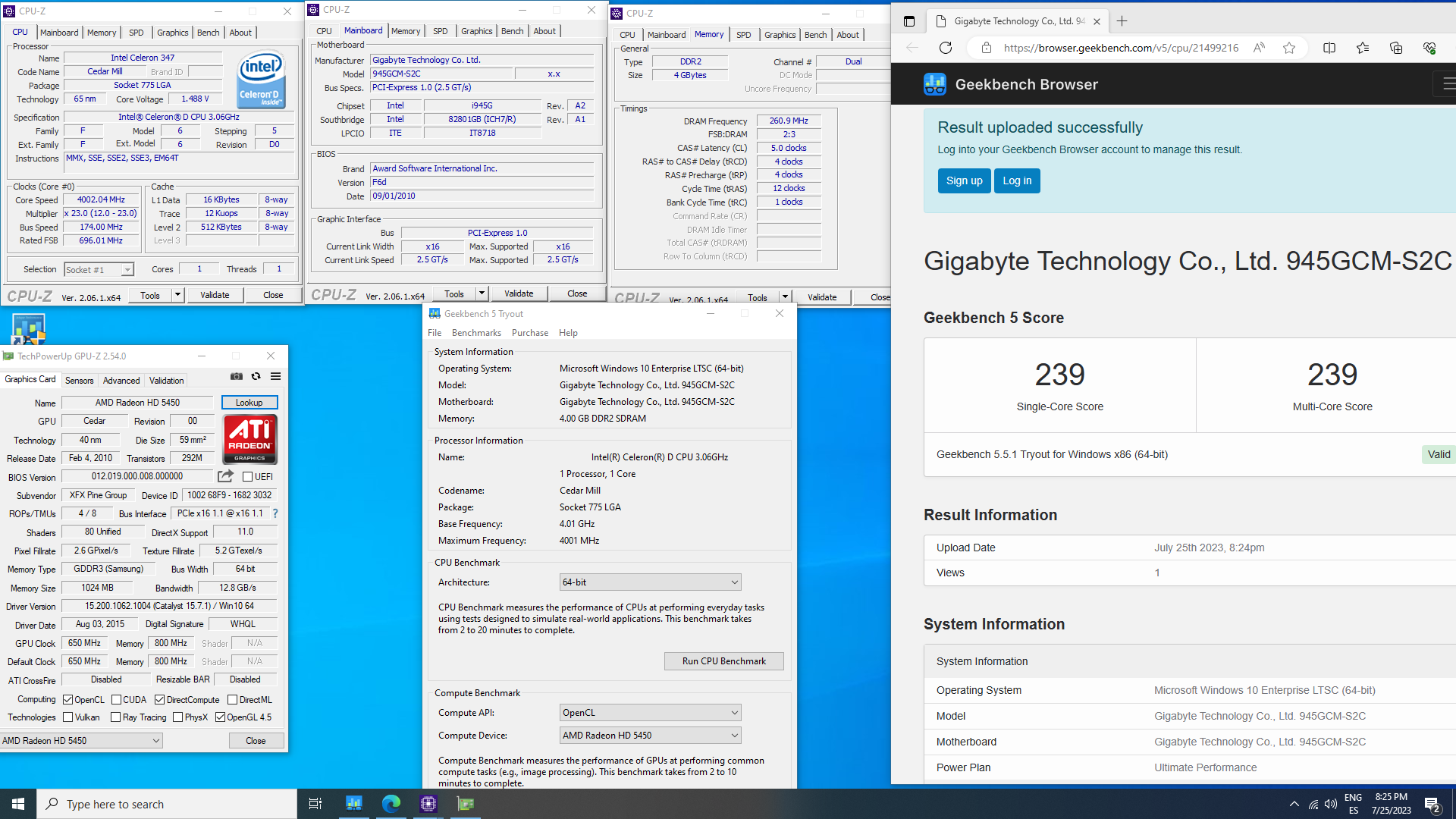
Task: Toggle the PhysX checkbox
Action: 178,717
